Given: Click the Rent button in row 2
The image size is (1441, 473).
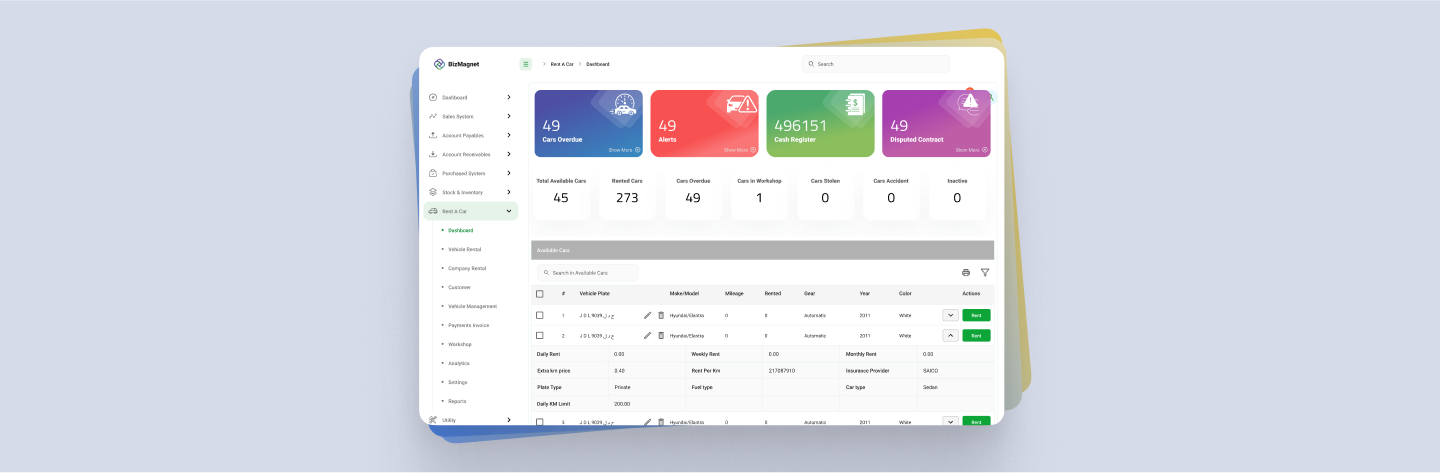Looking at the screenshot, I should point(976,335).
